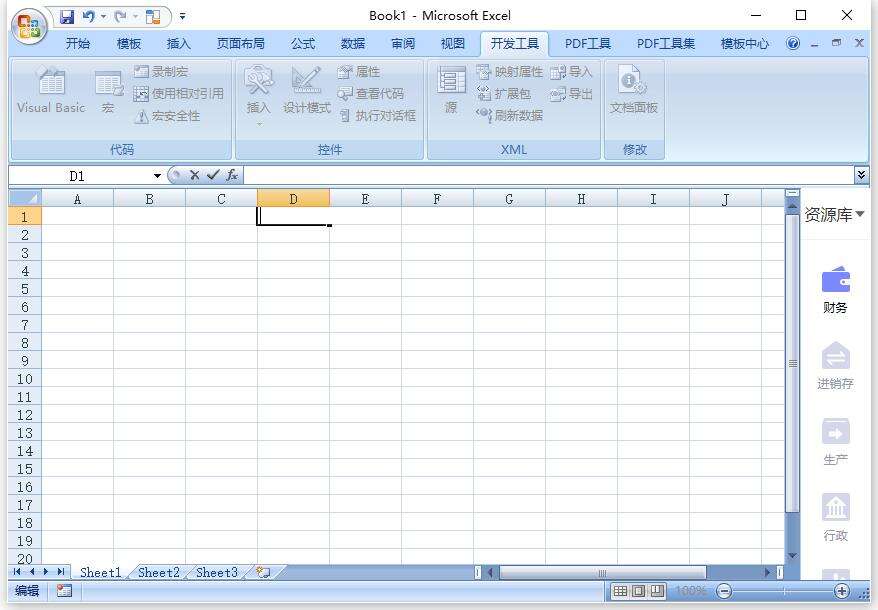Click Refresh Data (刷新数据)
878x610 pixels.
point(510,115)
